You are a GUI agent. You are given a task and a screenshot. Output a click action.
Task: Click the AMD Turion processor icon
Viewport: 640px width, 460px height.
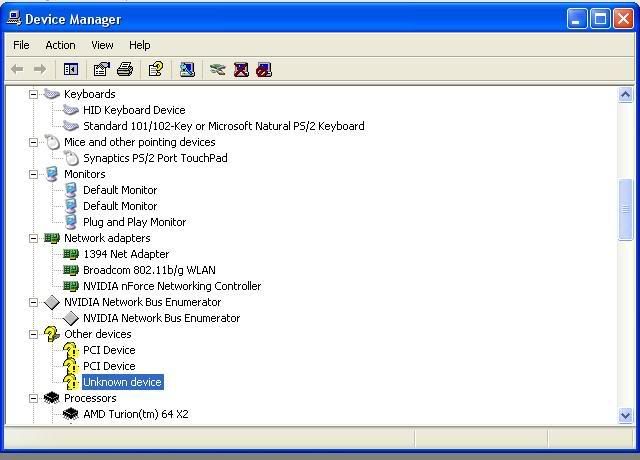[x=71, y=414]
